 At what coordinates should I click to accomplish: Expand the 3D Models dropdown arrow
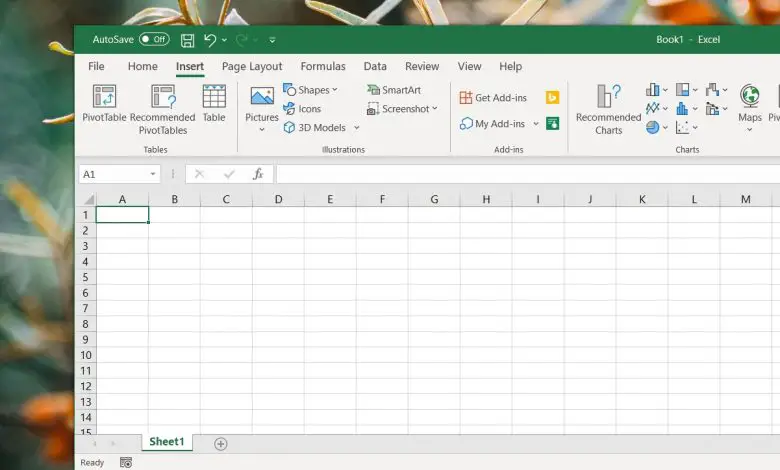[x=356, y=128]
